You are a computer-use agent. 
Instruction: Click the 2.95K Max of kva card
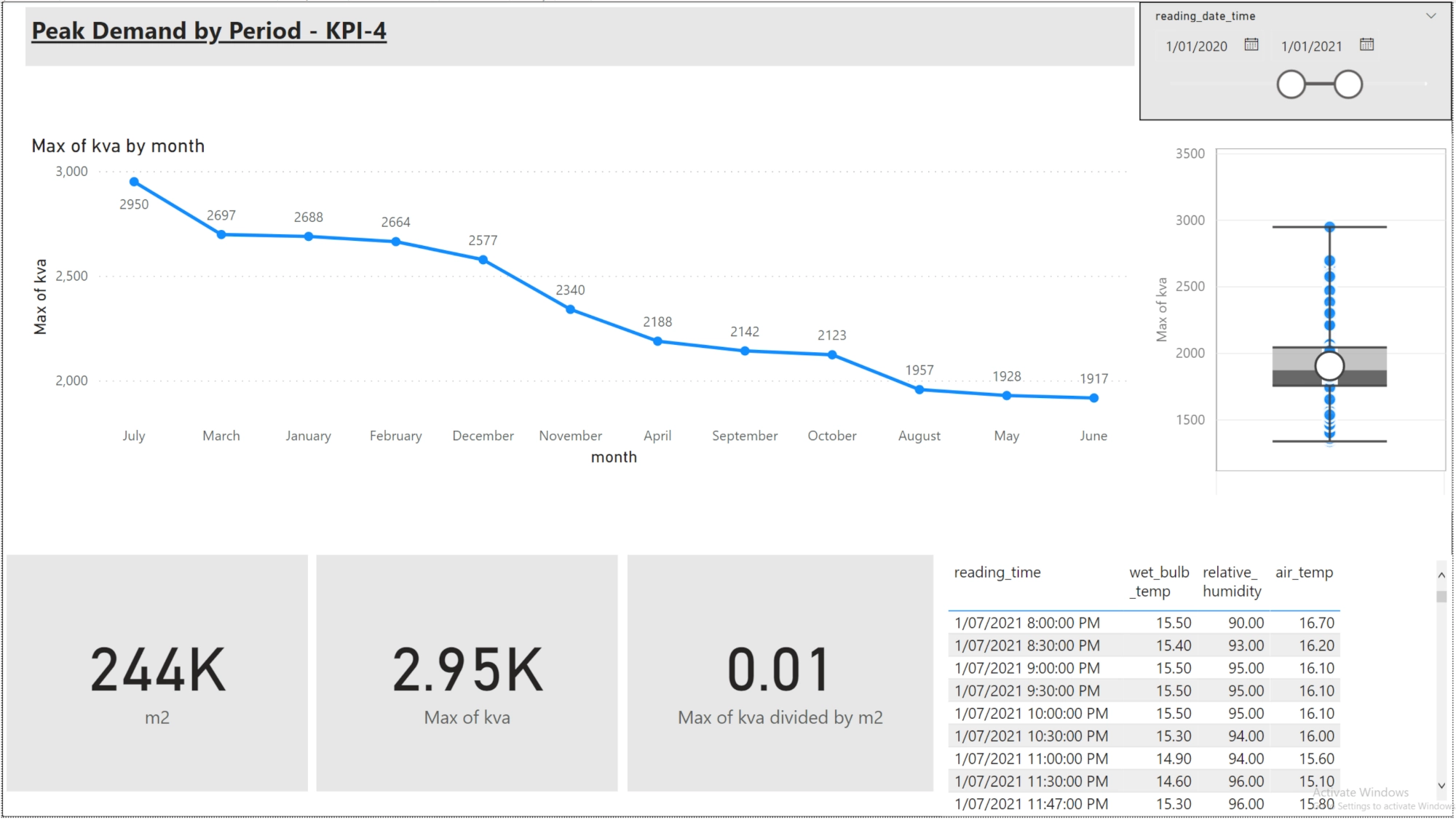tap(467, 673)
